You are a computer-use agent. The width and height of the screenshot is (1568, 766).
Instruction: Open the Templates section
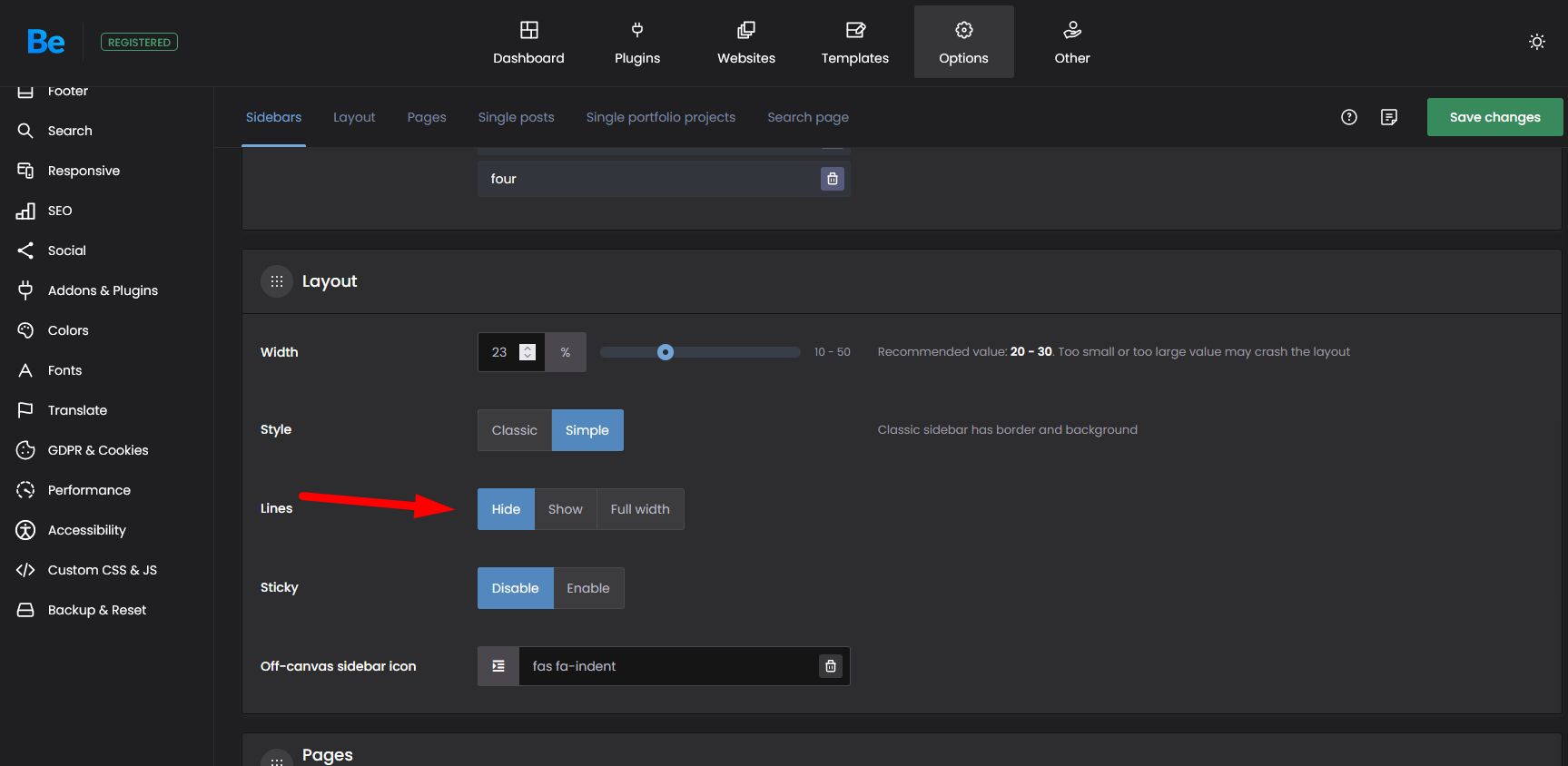855,42
